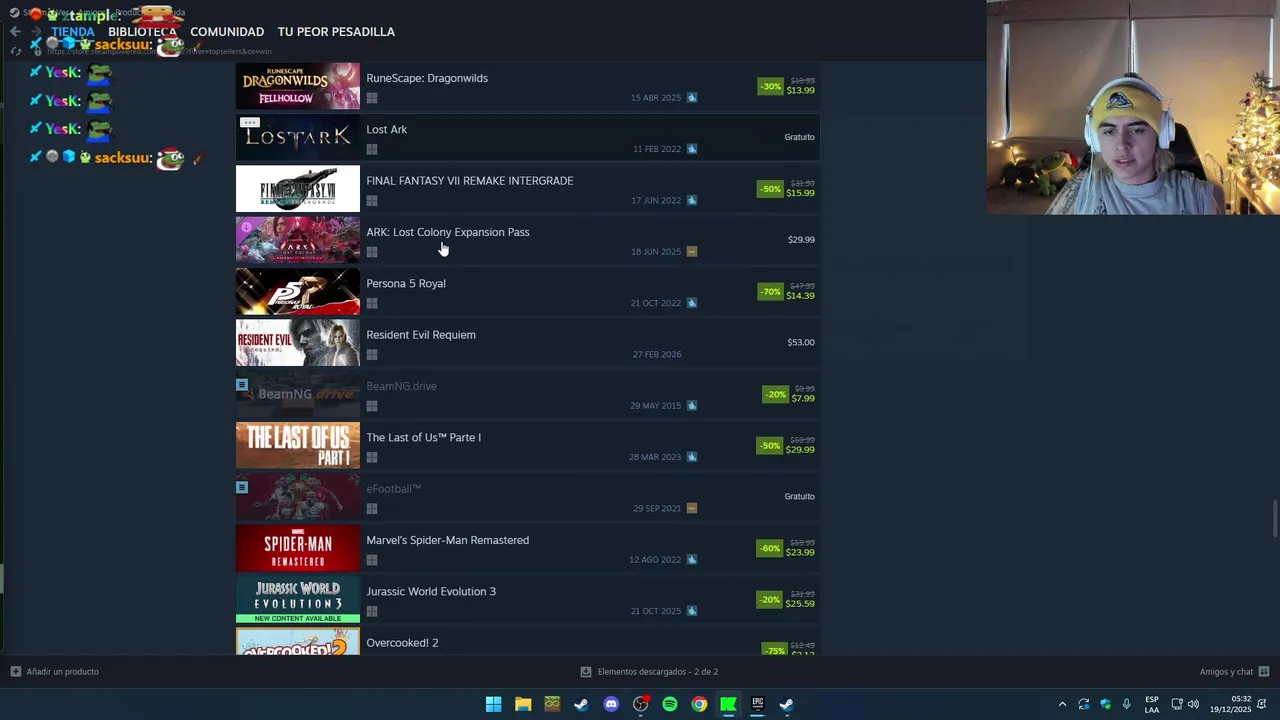
Task: Click the Windows icon under Persona 5 Royal
Action: (x=372, y=303)
